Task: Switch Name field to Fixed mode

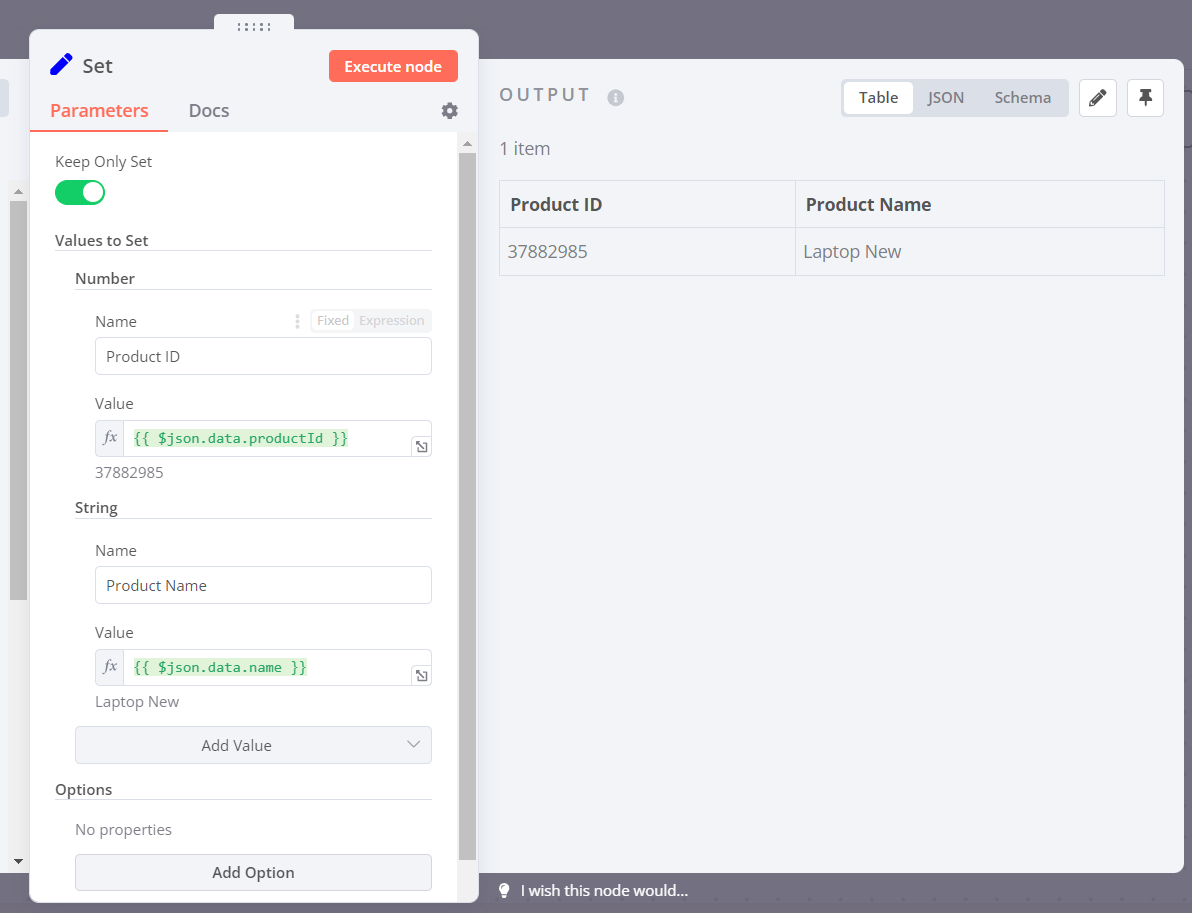Action: tap(333, 321)
